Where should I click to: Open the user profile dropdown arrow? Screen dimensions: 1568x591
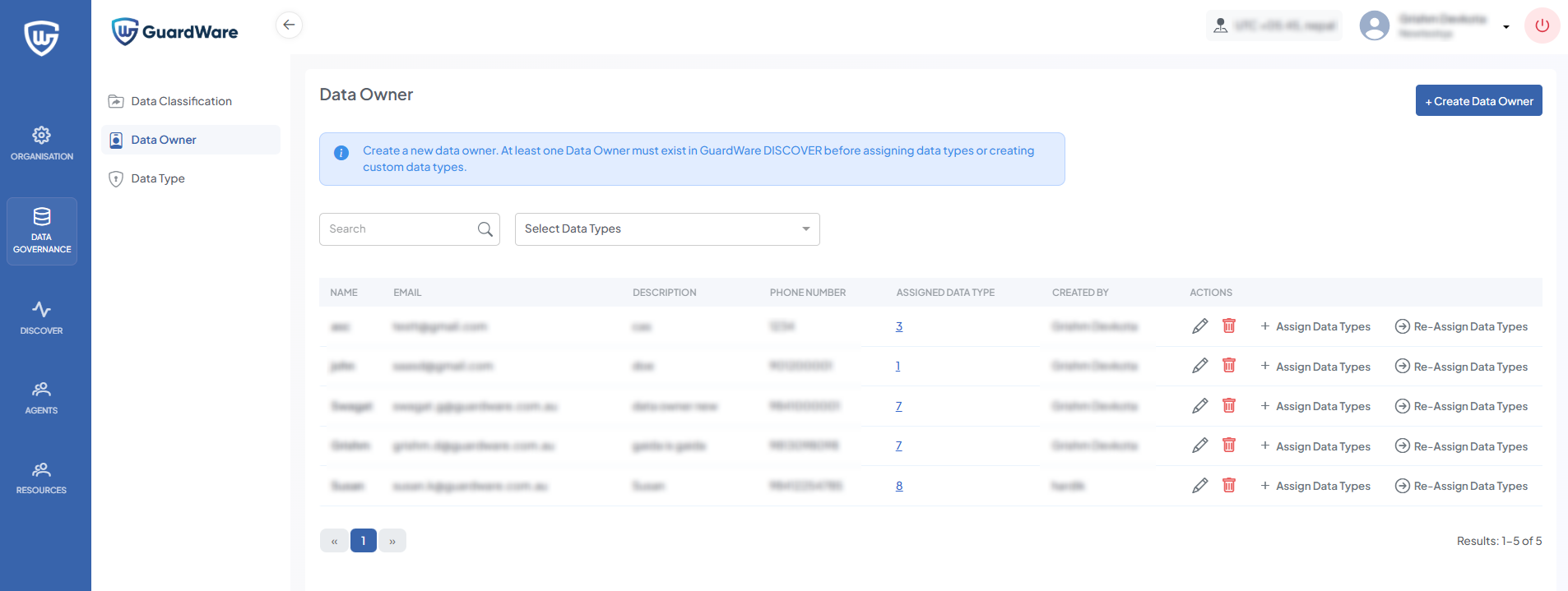coord(1505,26)
